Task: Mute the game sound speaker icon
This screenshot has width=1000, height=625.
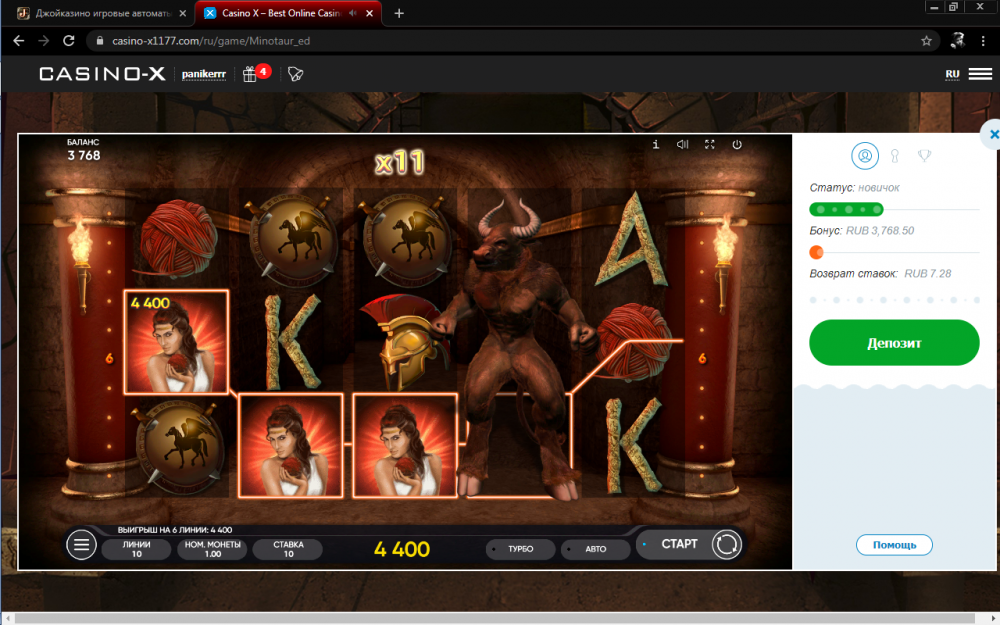Action: [683, 145]
